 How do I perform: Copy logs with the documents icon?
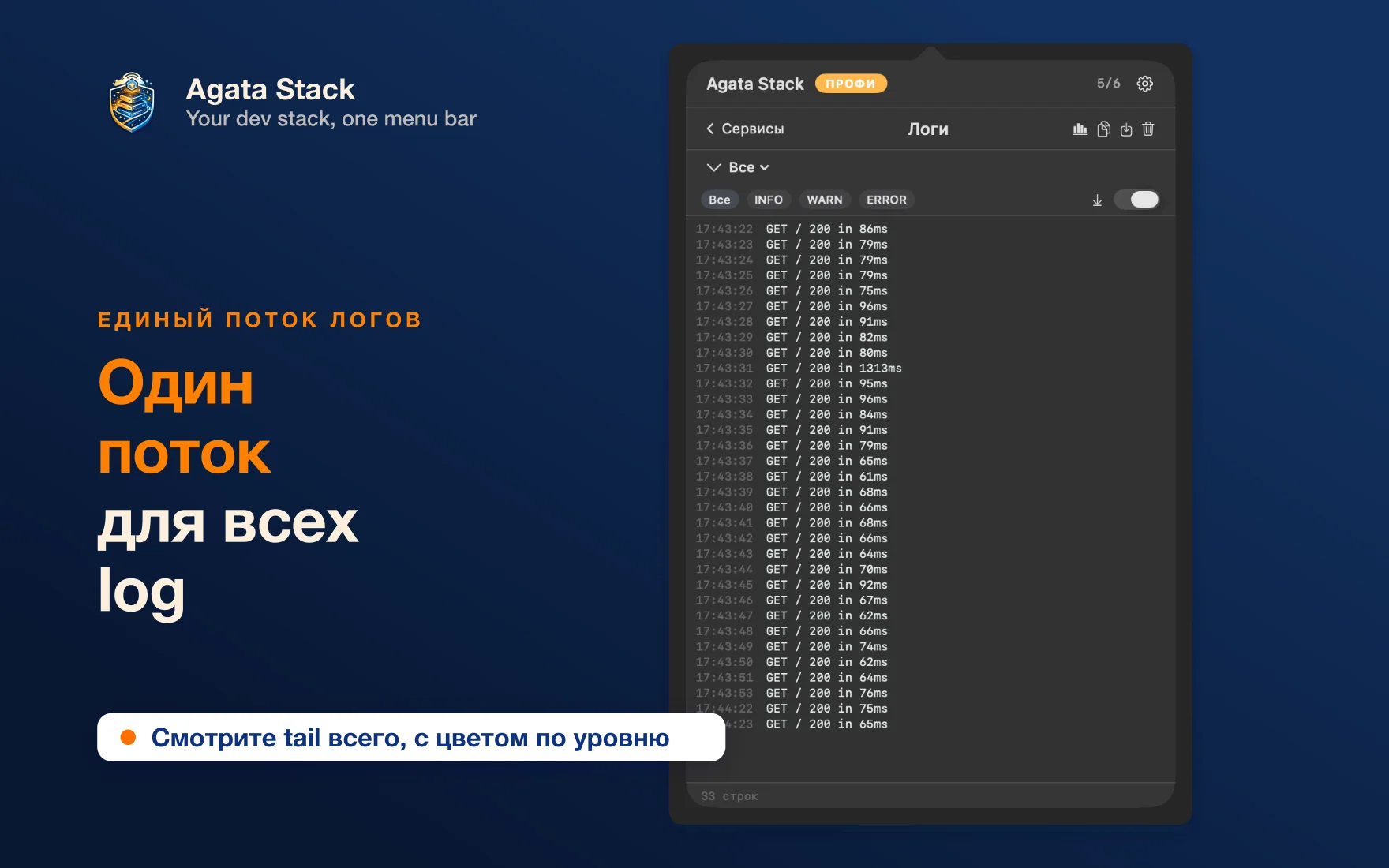point(1103,129)
